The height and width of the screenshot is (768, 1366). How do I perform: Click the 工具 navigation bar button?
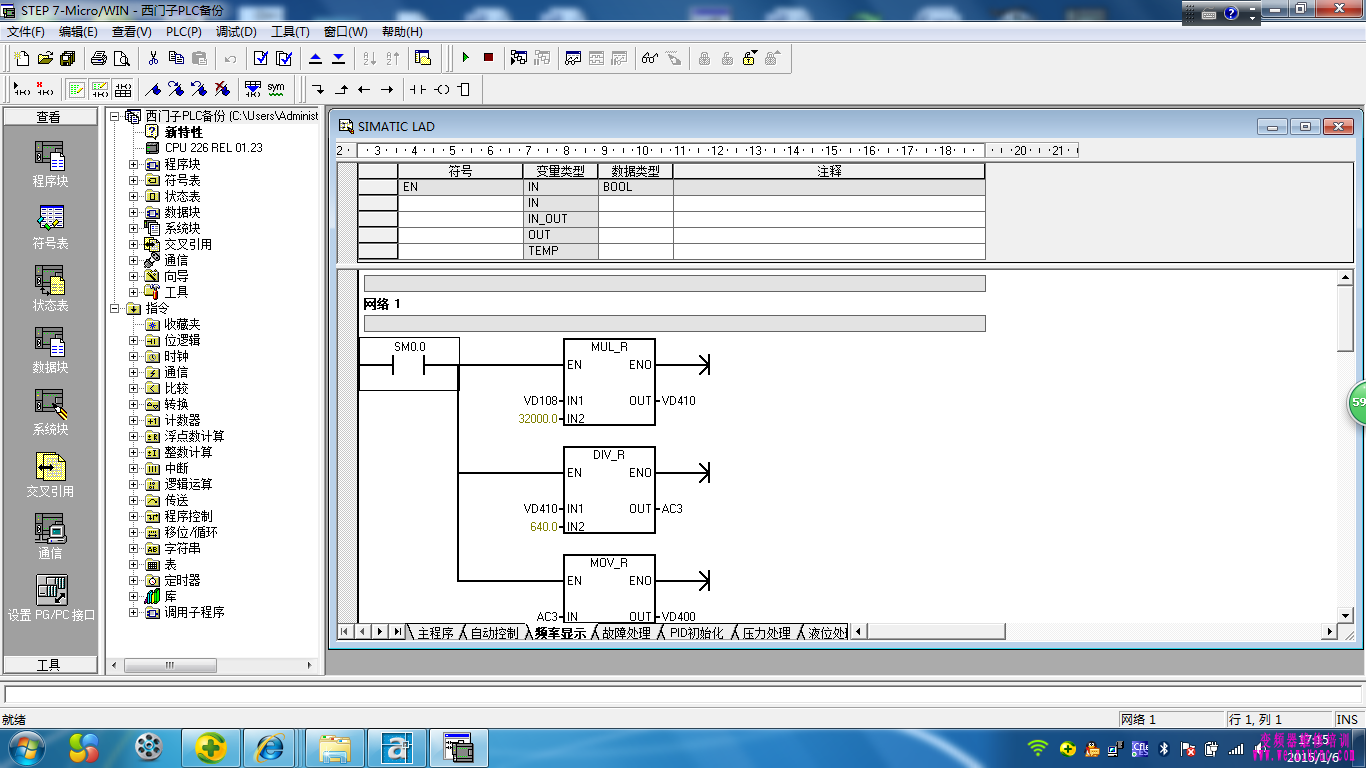pyautogui.click(x=50, y=665)
